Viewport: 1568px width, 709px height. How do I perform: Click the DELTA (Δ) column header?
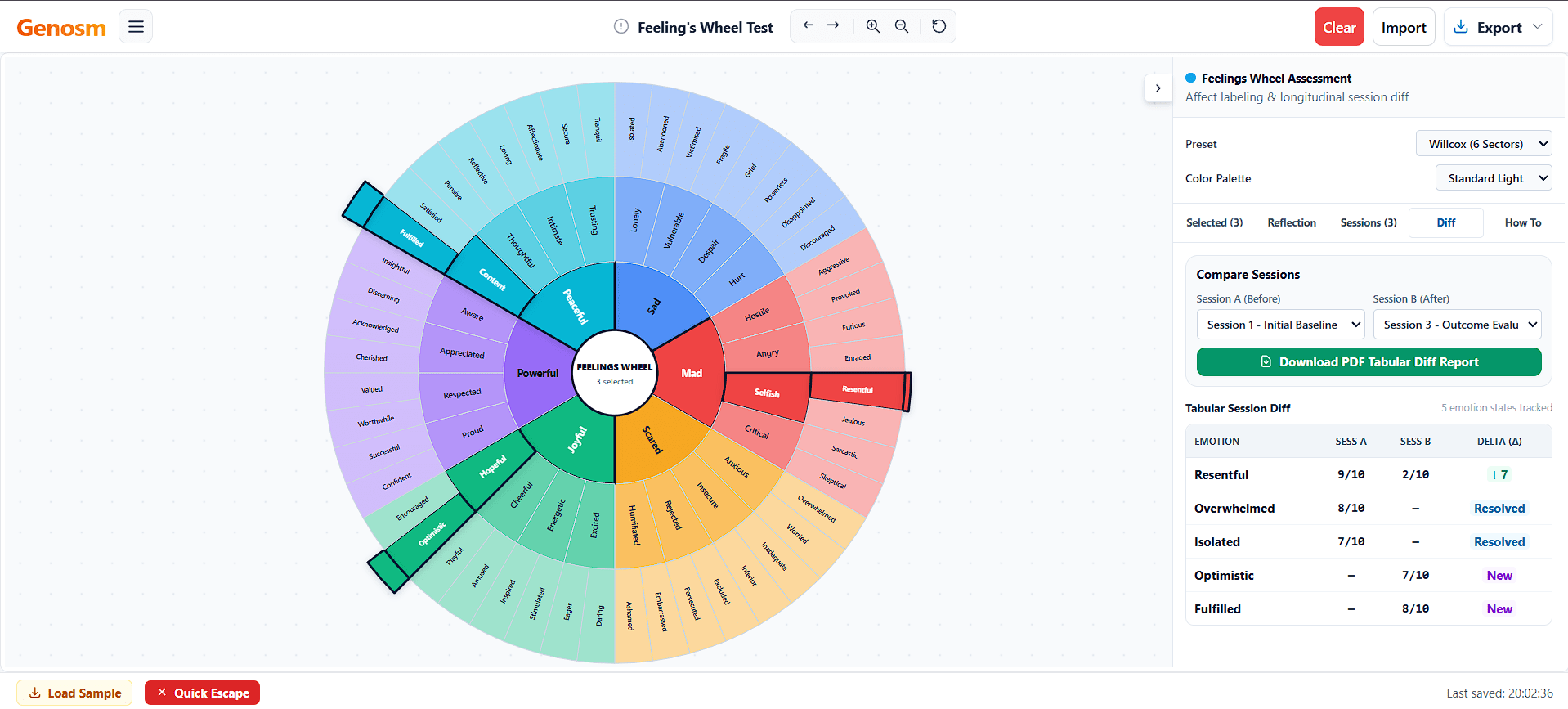1499,441
